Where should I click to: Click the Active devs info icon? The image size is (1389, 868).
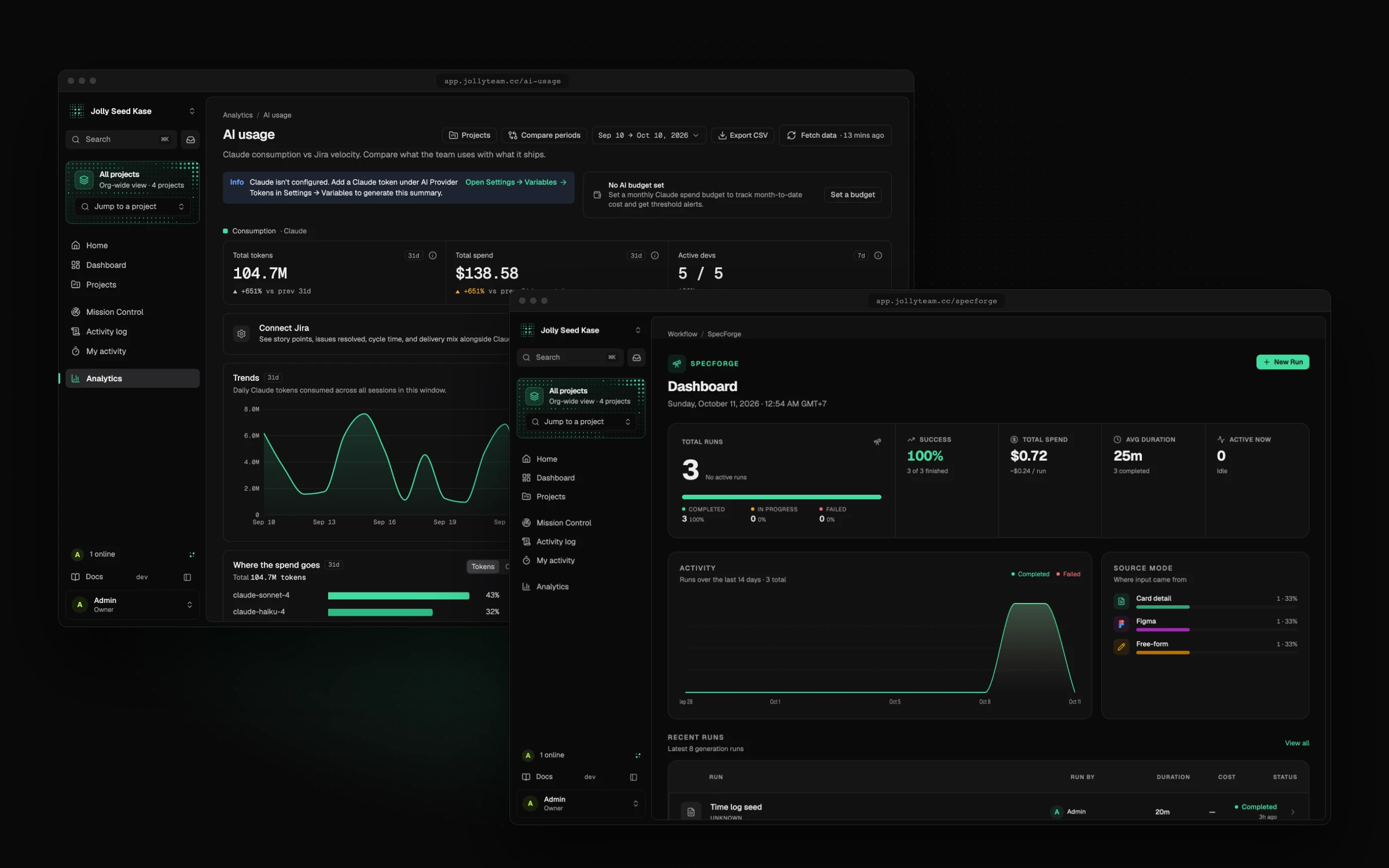point(878,255)
